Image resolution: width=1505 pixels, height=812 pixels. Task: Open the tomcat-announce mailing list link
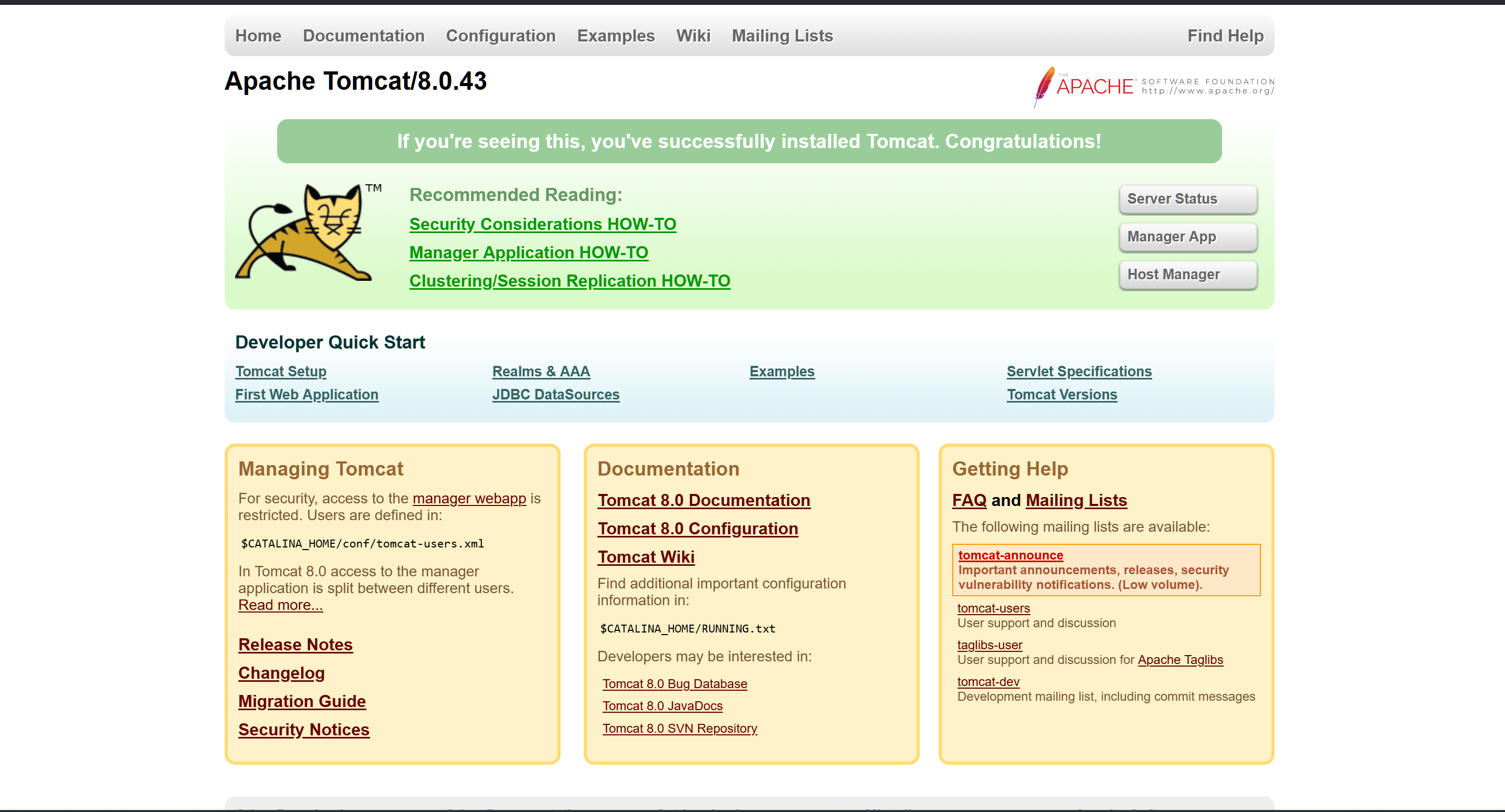point(1011,555)
